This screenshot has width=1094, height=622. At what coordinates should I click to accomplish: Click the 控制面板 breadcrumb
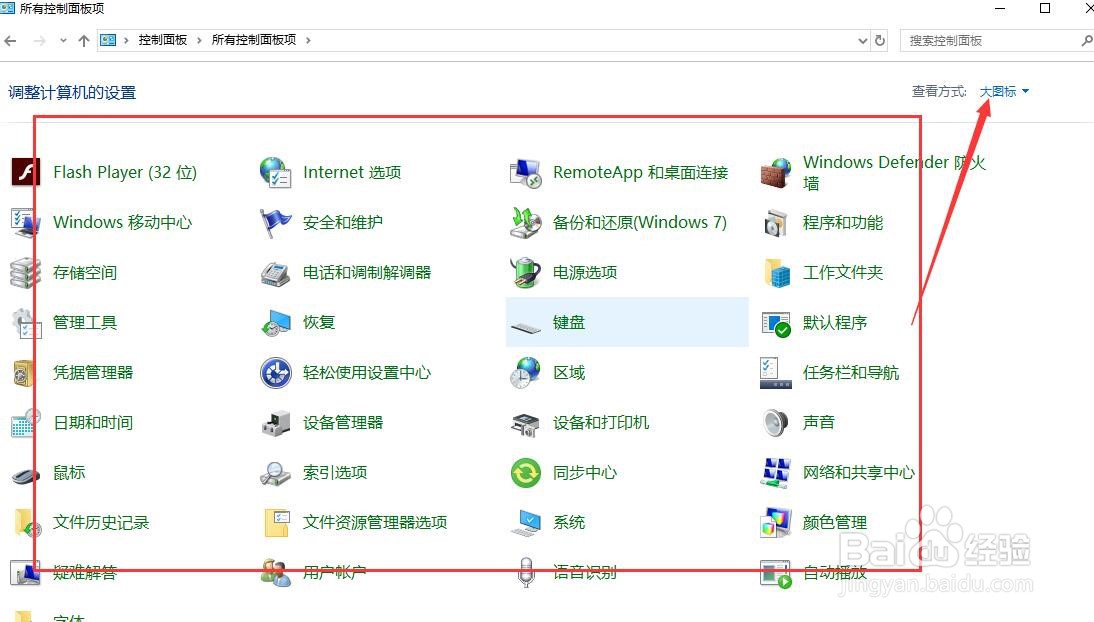tap(163, 40)
